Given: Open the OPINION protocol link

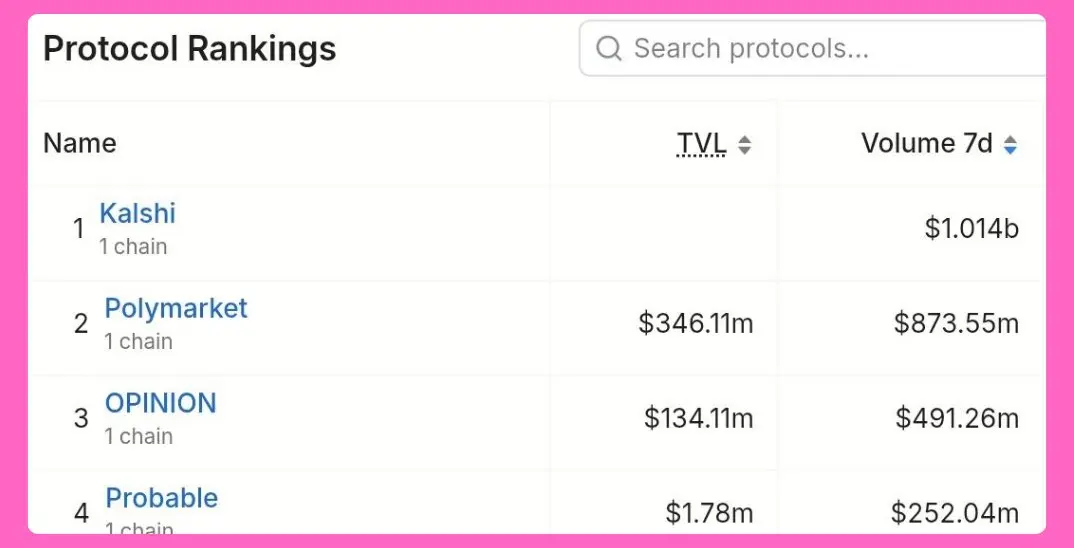Looking at the screenshot, I should tap(161, 403).
